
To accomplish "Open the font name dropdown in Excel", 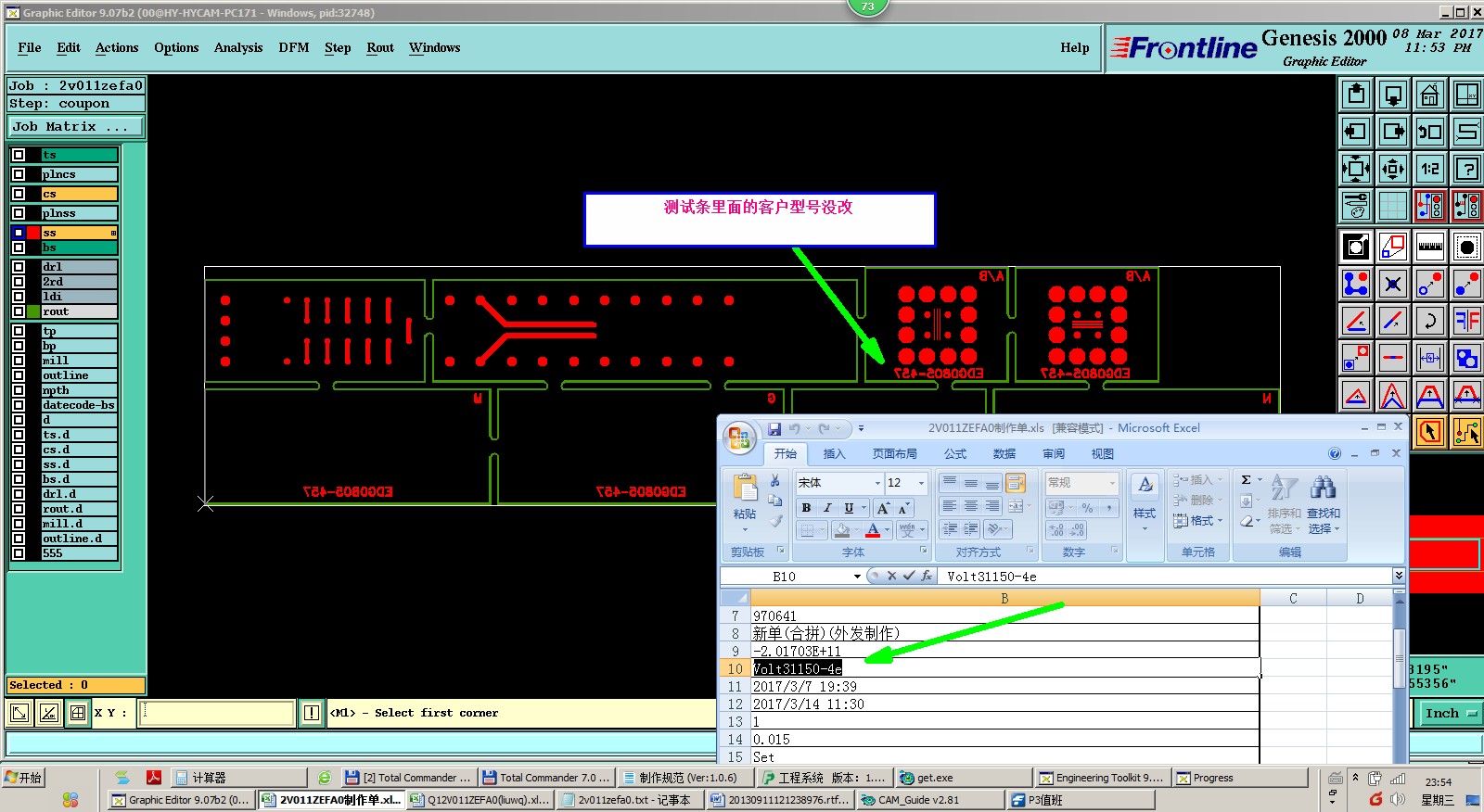I will point(877,483).
